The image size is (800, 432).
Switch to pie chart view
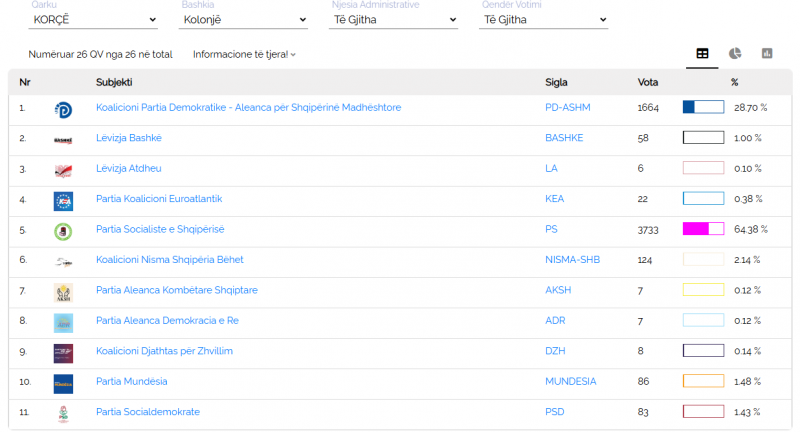[x=735, y=53]
